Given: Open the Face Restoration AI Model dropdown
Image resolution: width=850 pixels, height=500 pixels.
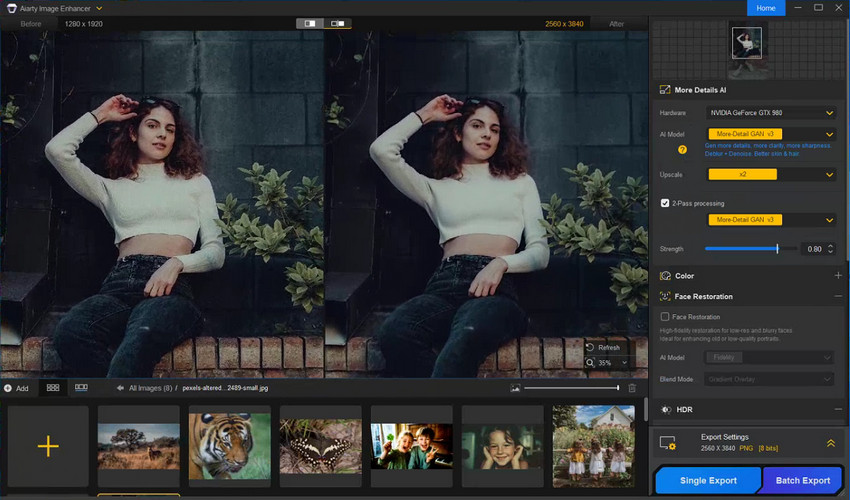Looking at the screenshot, I should click(x=769, y=357).
